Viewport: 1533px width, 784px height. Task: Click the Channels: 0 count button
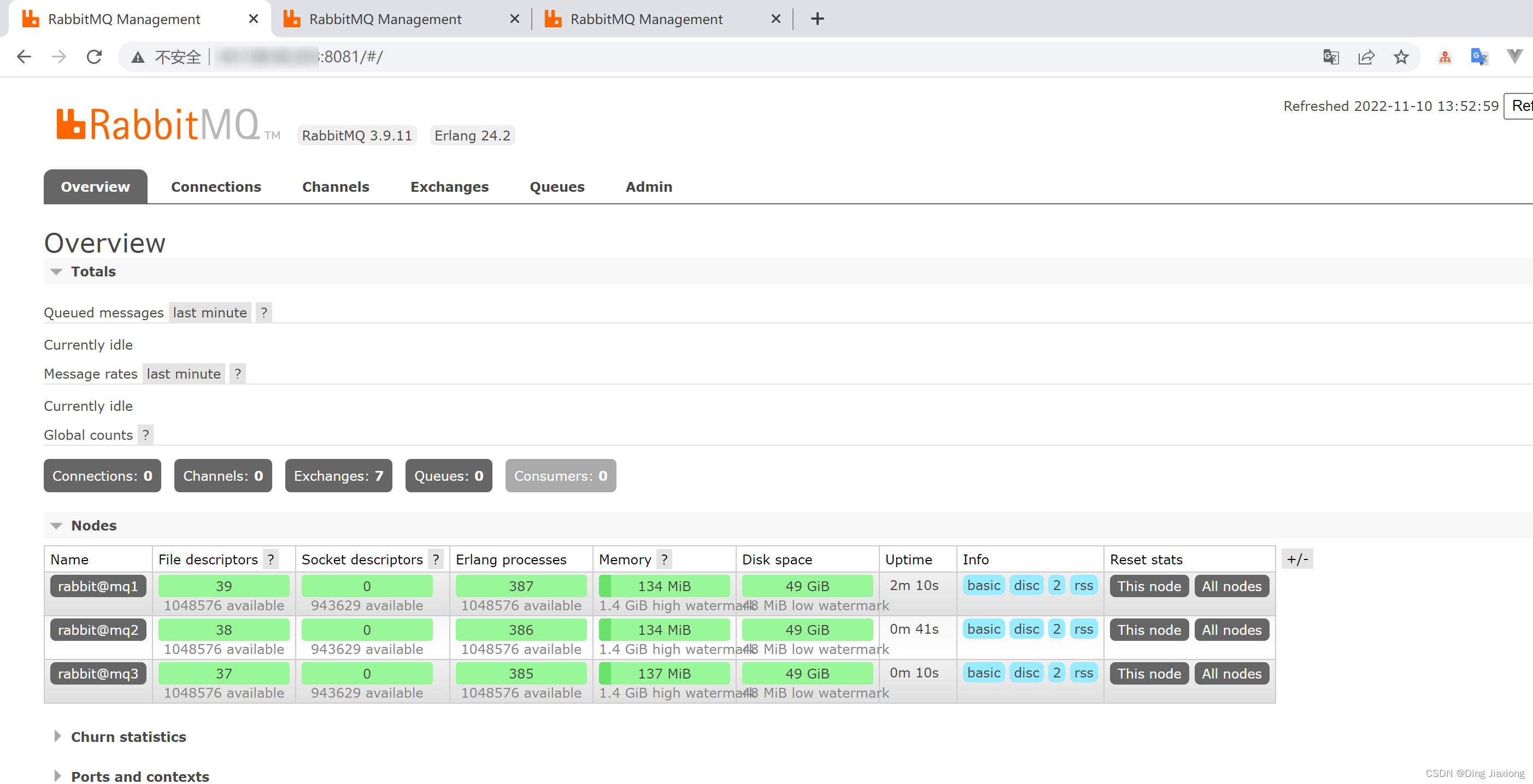click(223, 475)
